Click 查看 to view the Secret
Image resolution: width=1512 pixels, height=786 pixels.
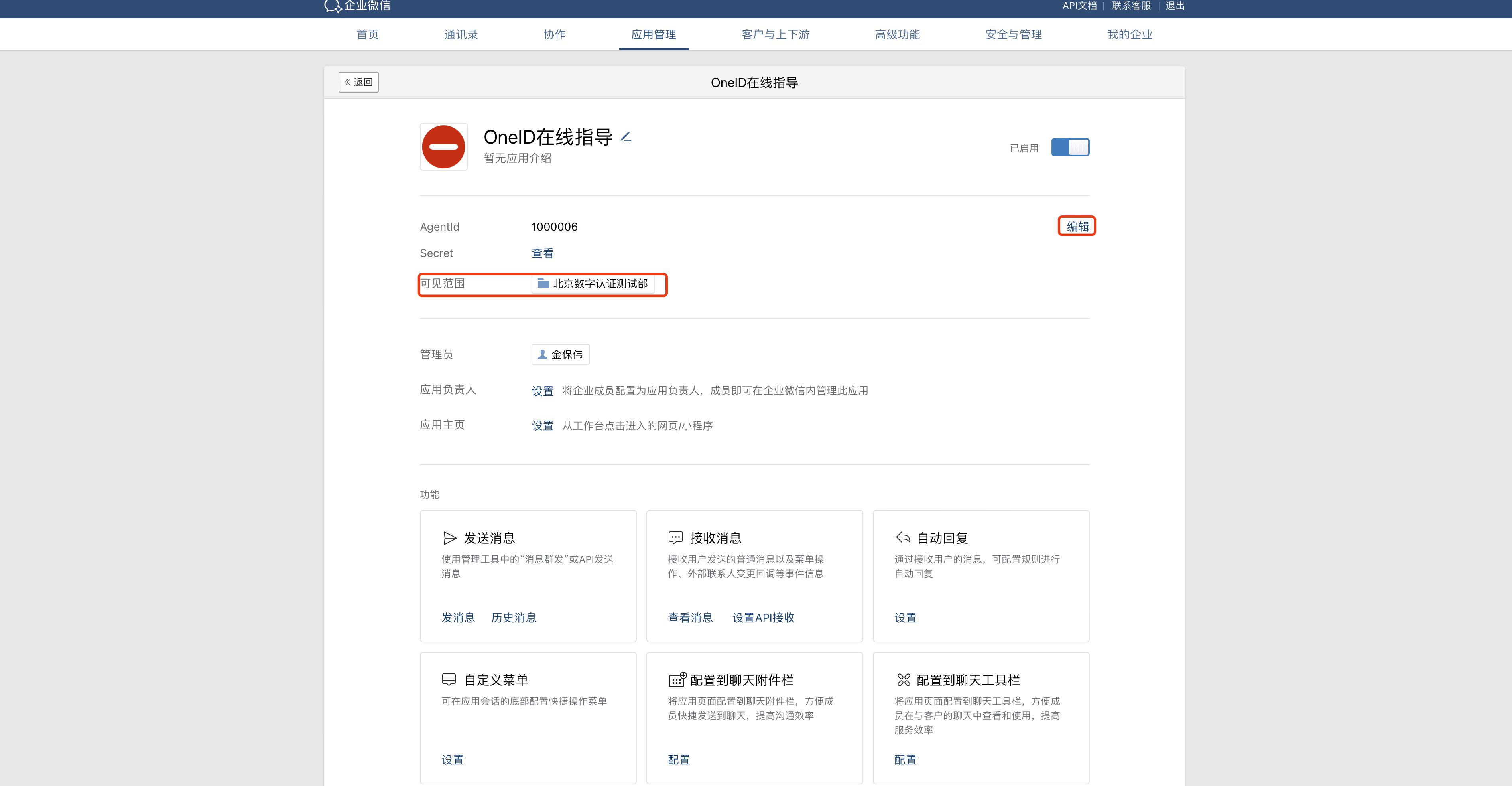542,253
